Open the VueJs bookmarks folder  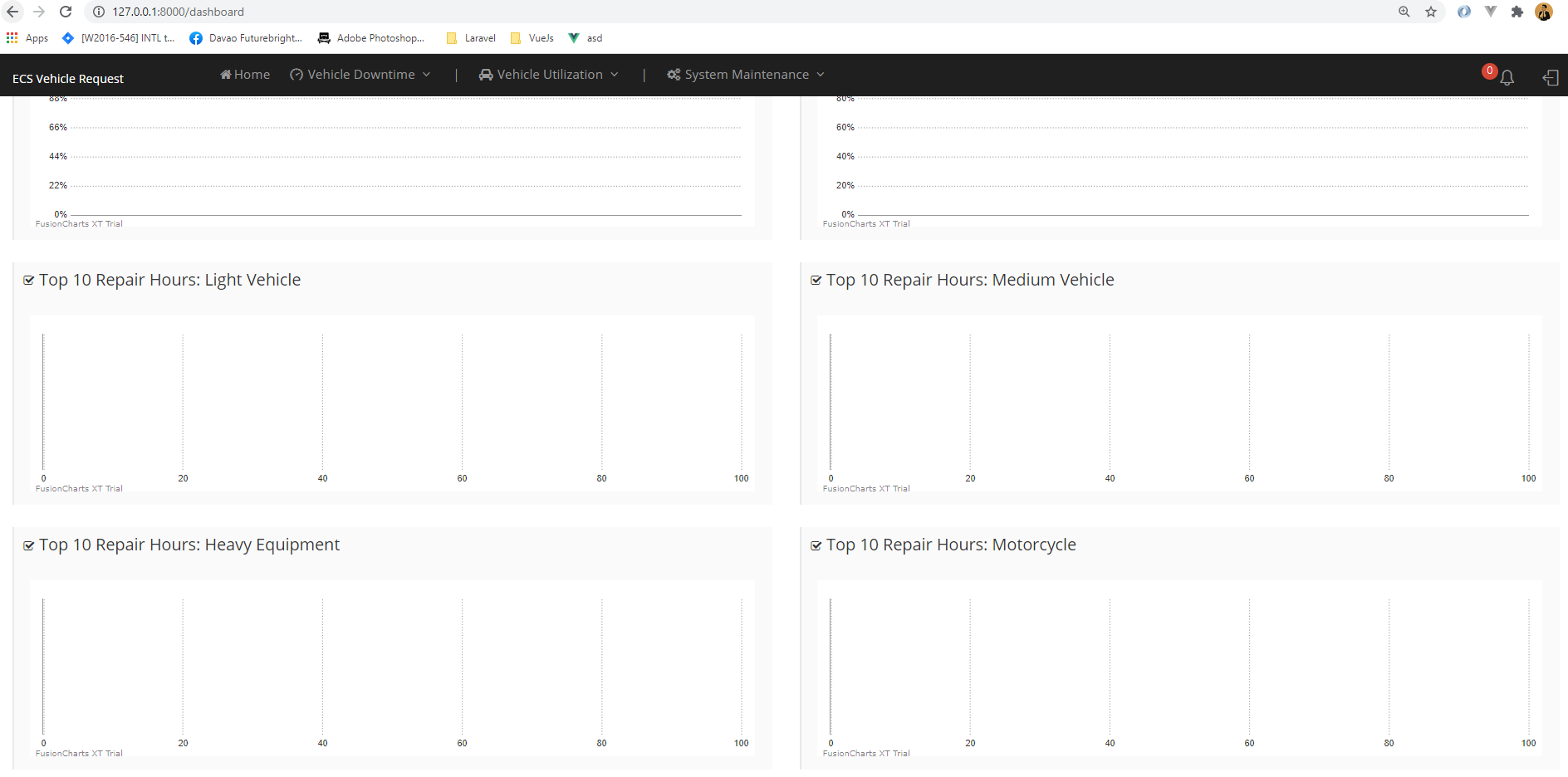pos(532,38)
